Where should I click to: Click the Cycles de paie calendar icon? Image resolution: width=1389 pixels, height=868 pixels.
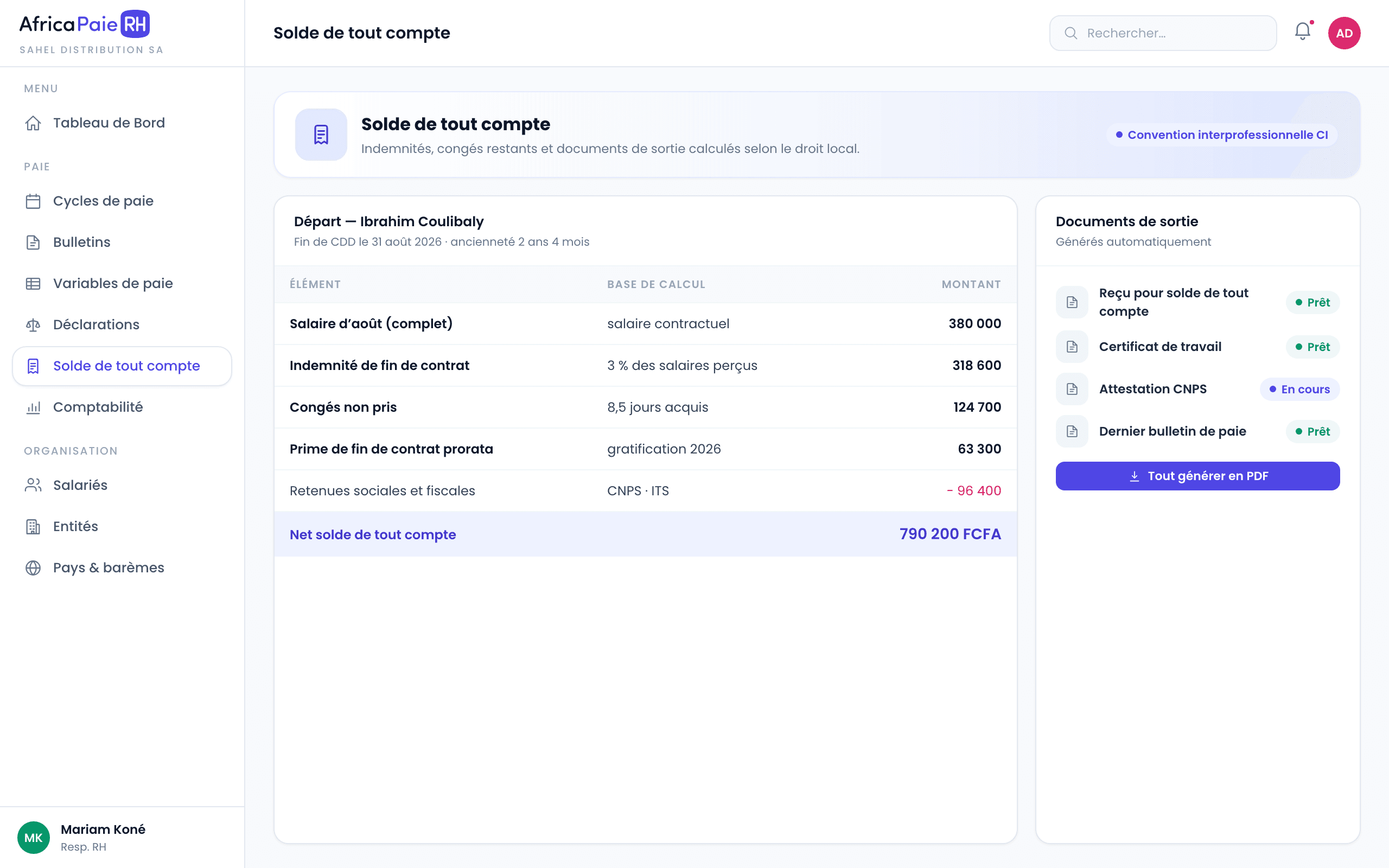click(33, 201)
